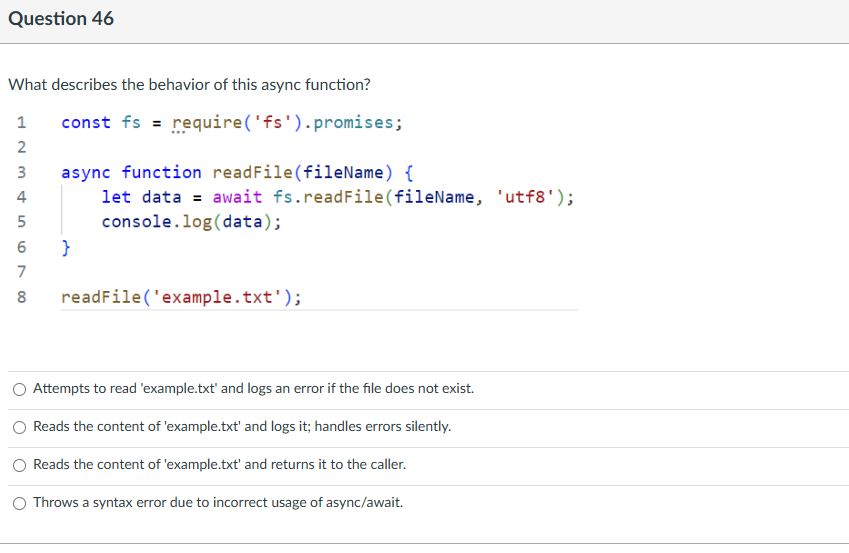Select radio for 'Attempts to read example.txt' answer
The image size is (849, 553).
pos(19,389)
